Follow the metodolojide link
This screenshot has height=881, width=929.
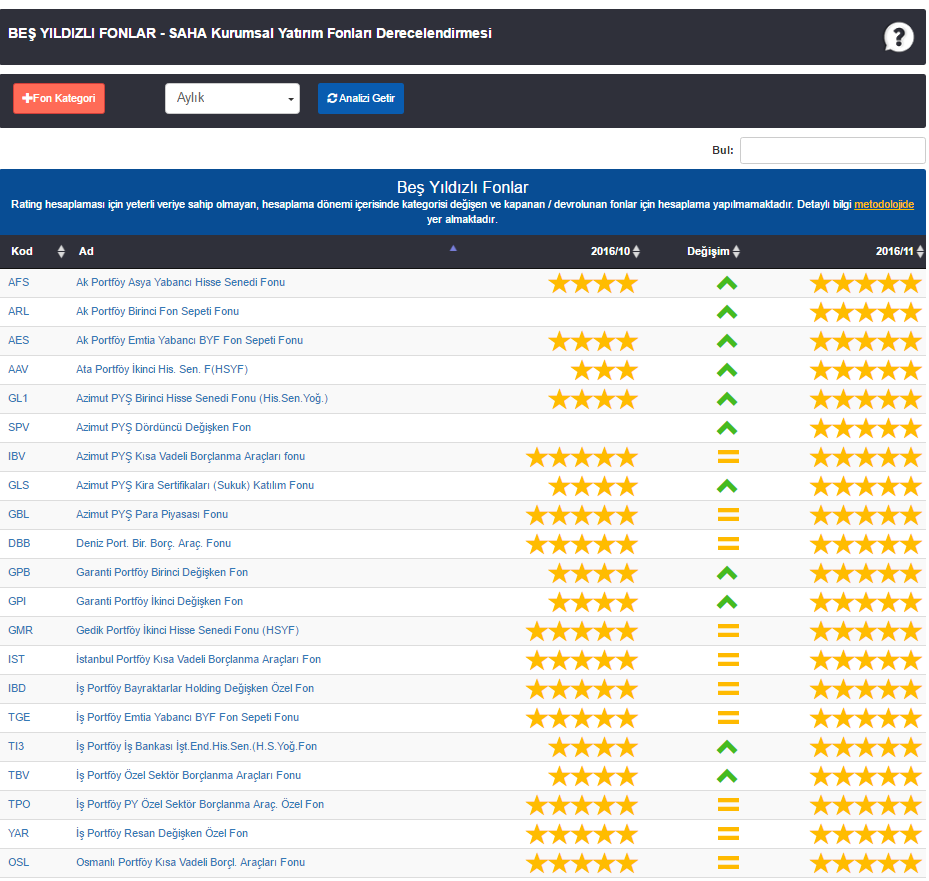click(884, 204)
